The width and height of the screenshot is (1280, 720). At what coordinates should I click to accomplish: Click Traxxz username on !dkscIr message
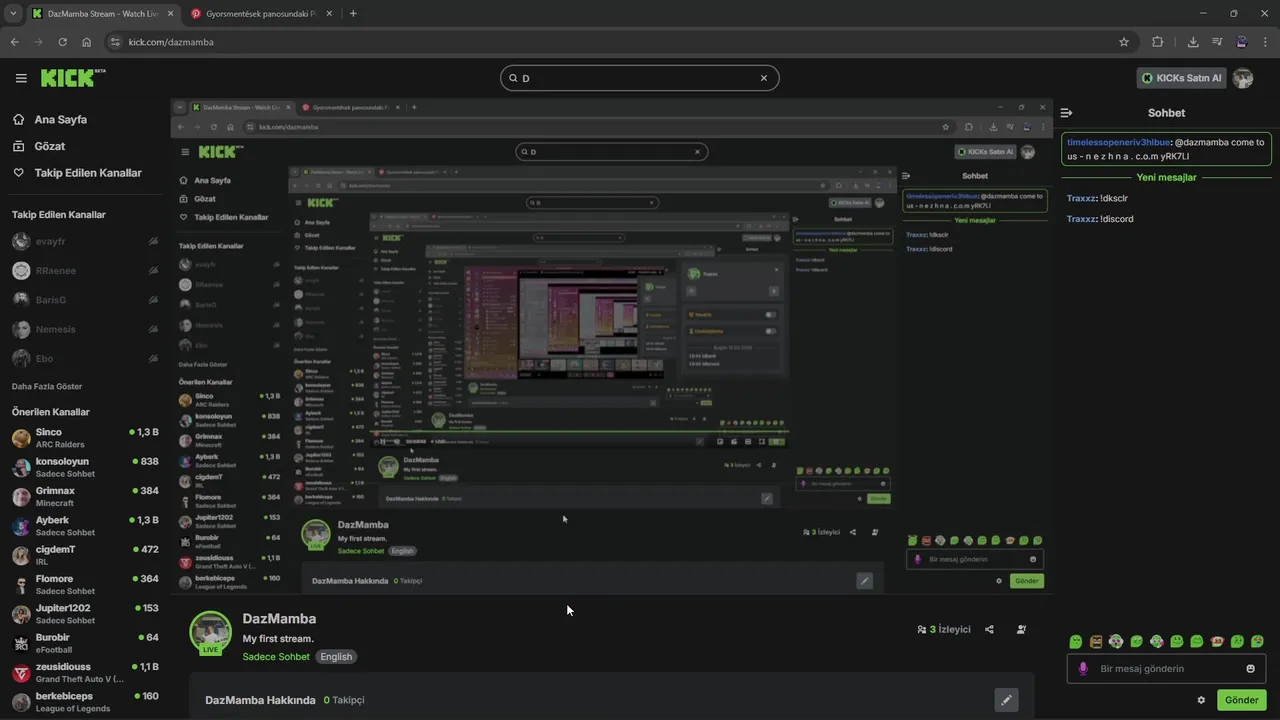(x=1081, y=198)
